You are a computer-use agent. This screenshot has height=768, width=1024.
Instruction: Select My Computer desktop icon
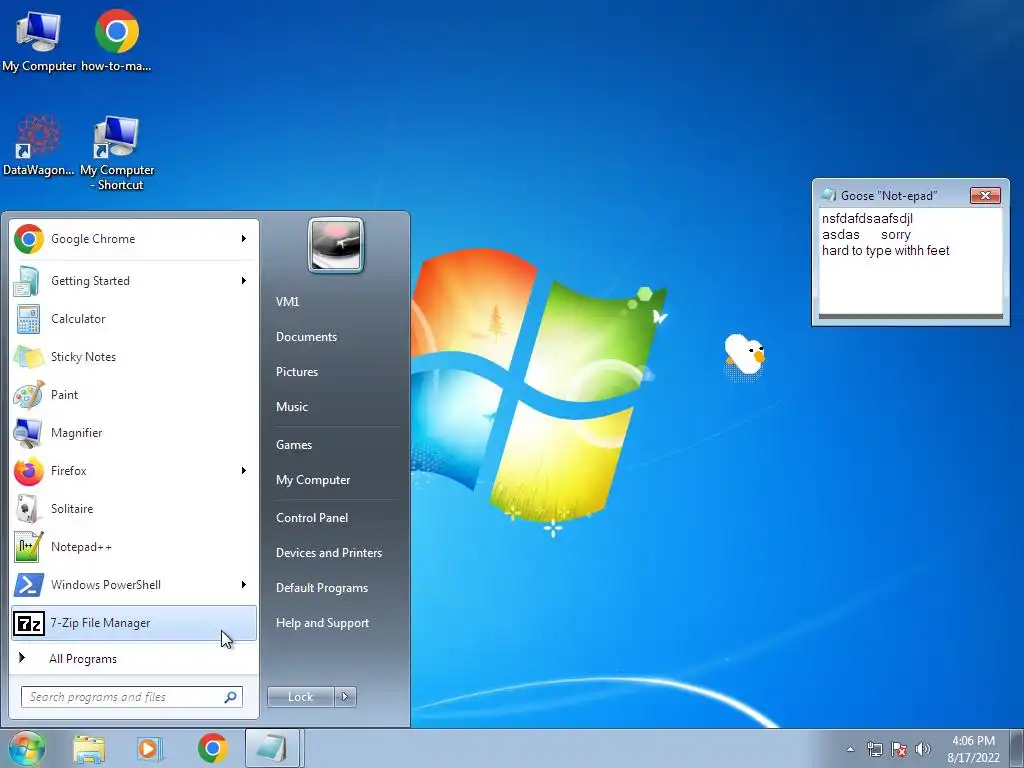tap(39, 40)
